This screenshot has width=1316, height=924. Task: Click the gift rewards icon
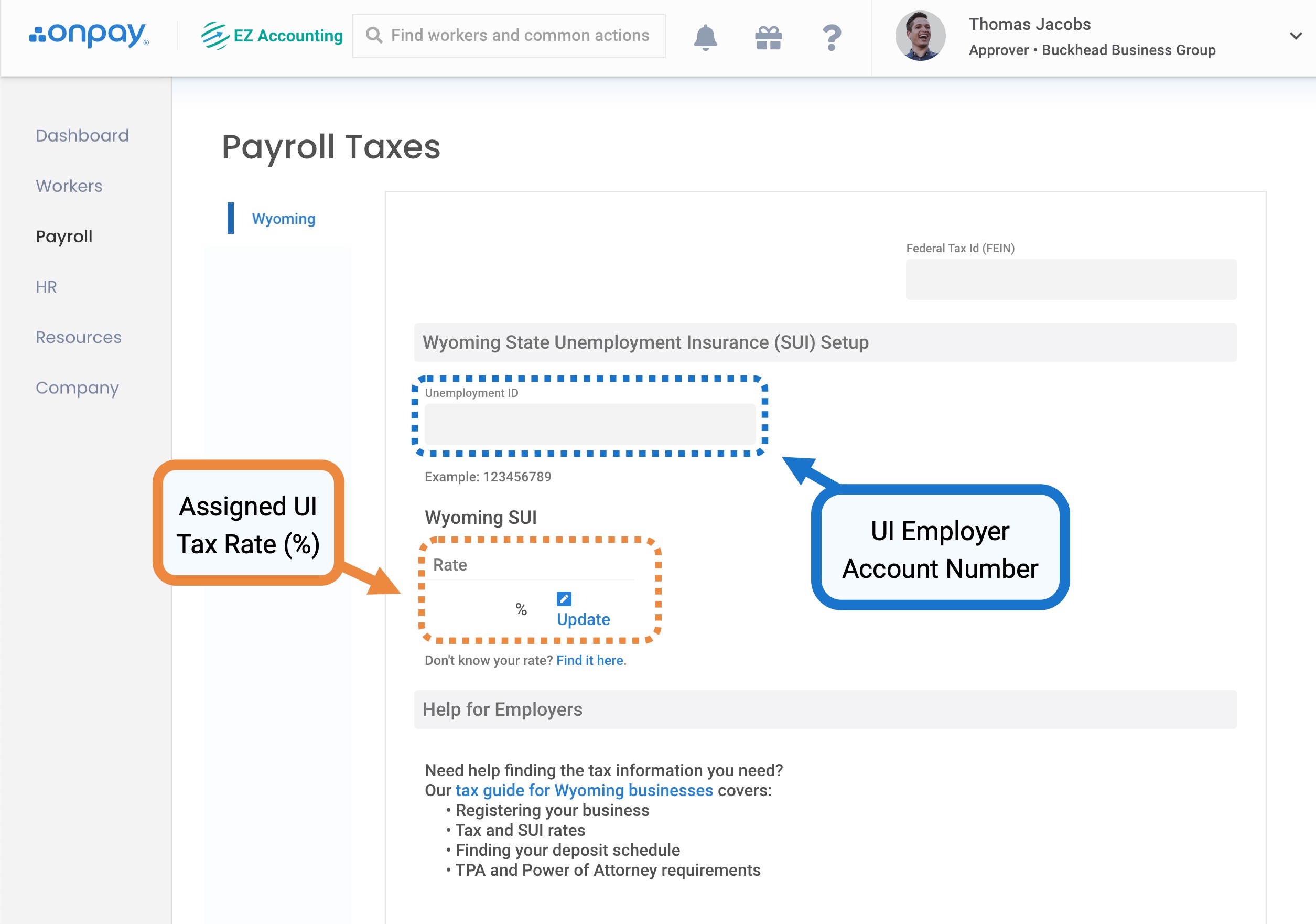coord(768,38)
